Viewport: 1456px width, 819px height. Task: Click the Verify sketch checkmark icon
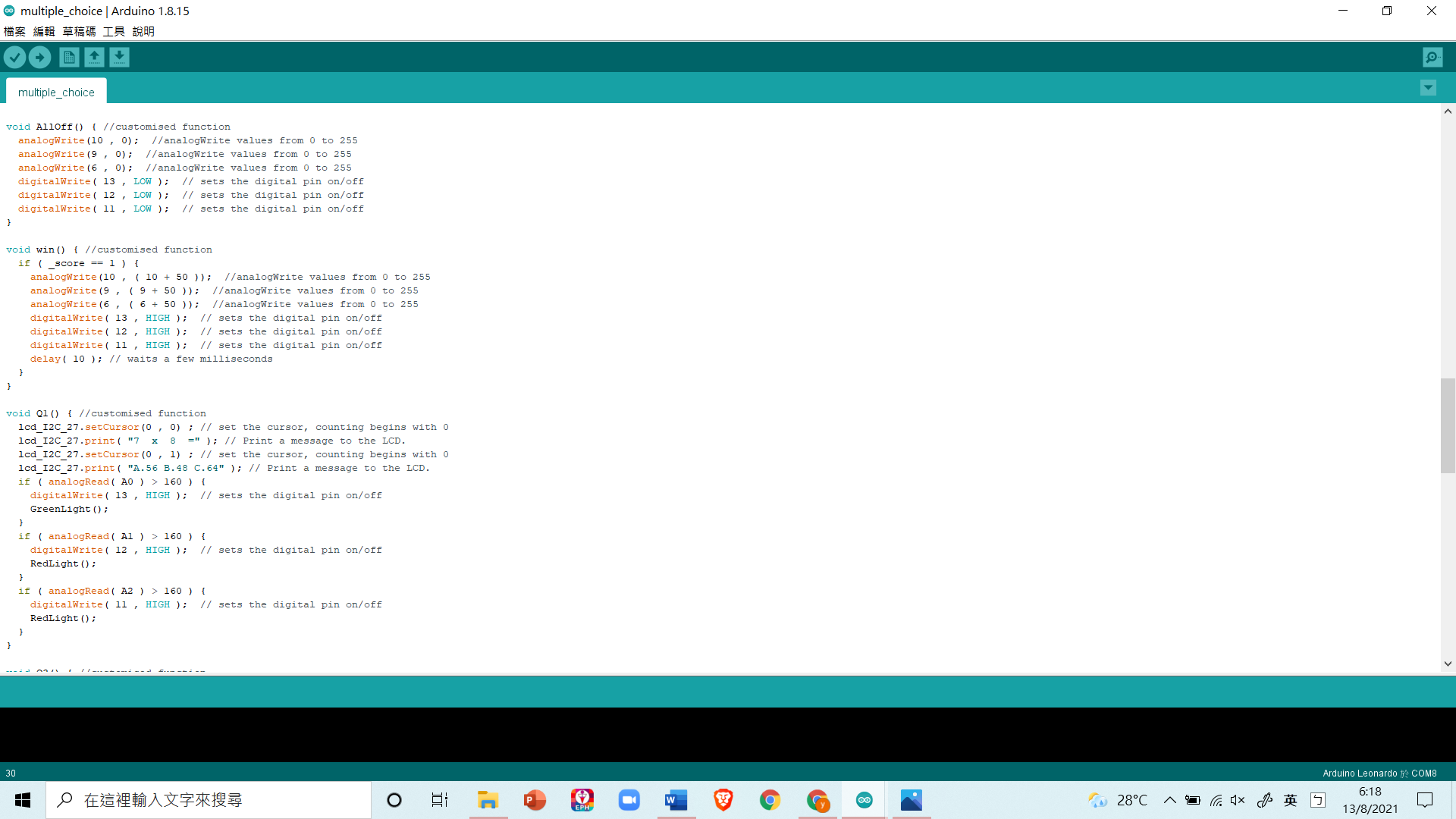point(14,57)
